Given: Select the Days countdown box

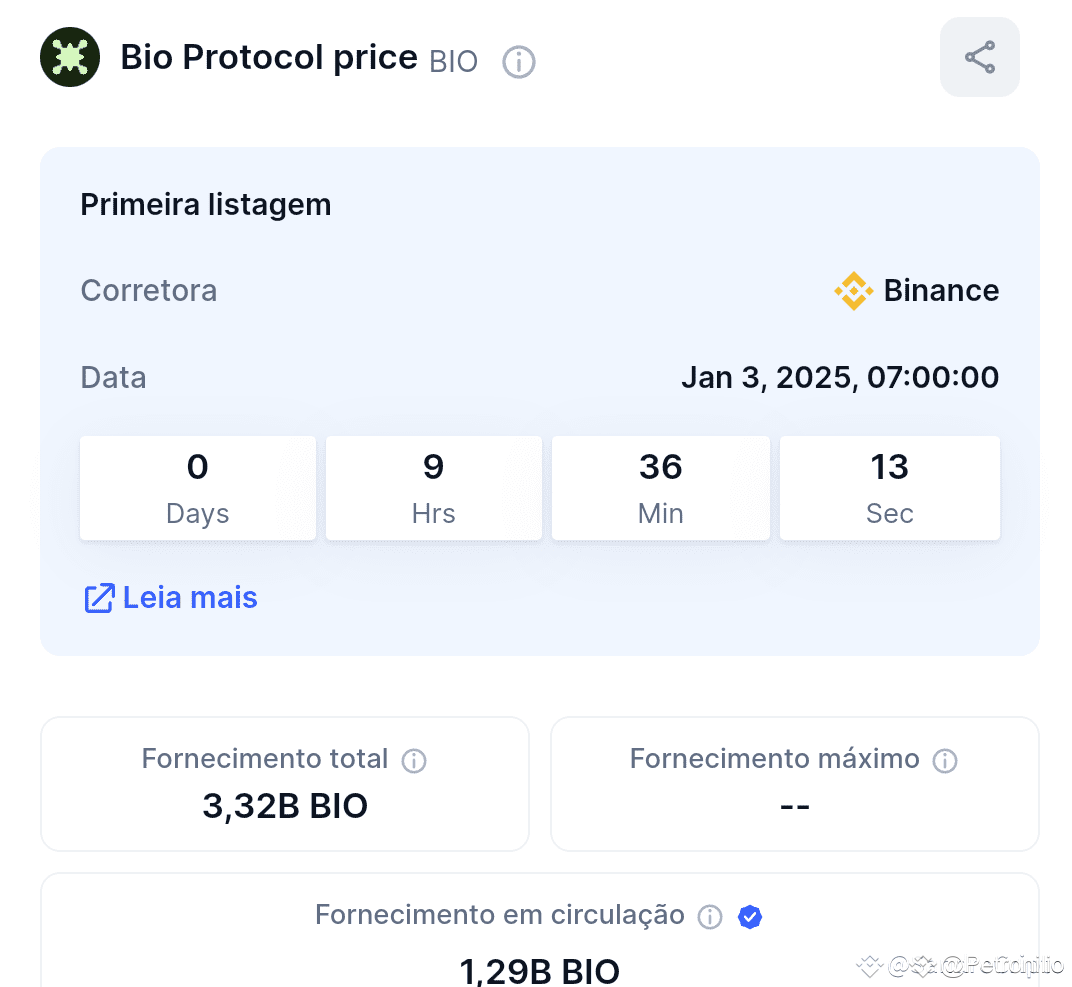Looking at the screenshot, I should (x=198, y=488).
